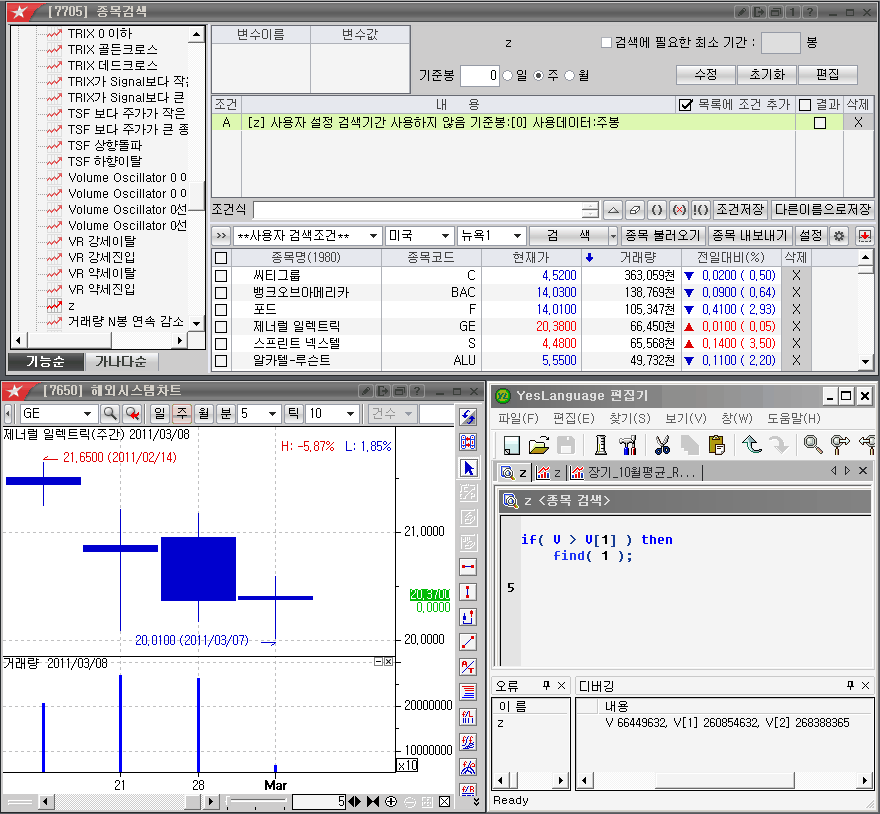Screen dimensions: 880x814
Task: Click the paste clipboard icon in editor toolbar
Action: click(x=716, y=445)
